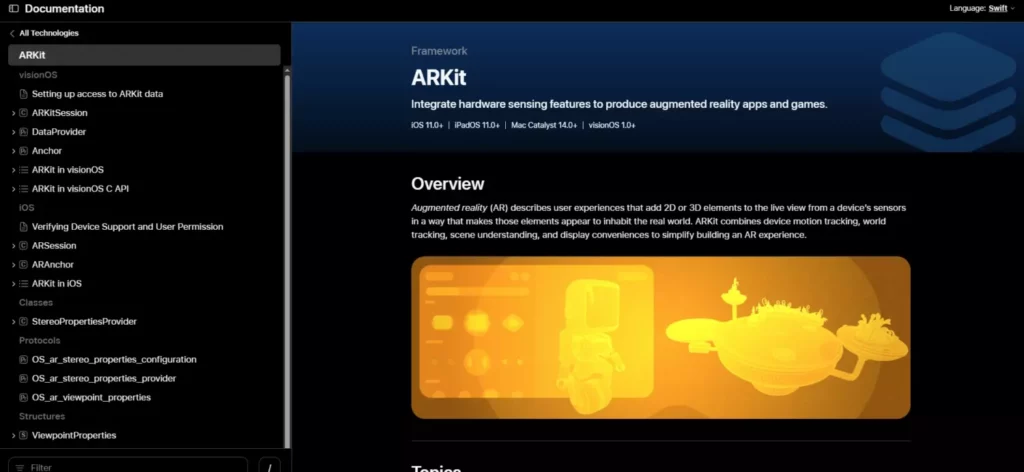Expand ARKit in iOS node
This screenshot has height=472, width=1024.
click(14, 283)
